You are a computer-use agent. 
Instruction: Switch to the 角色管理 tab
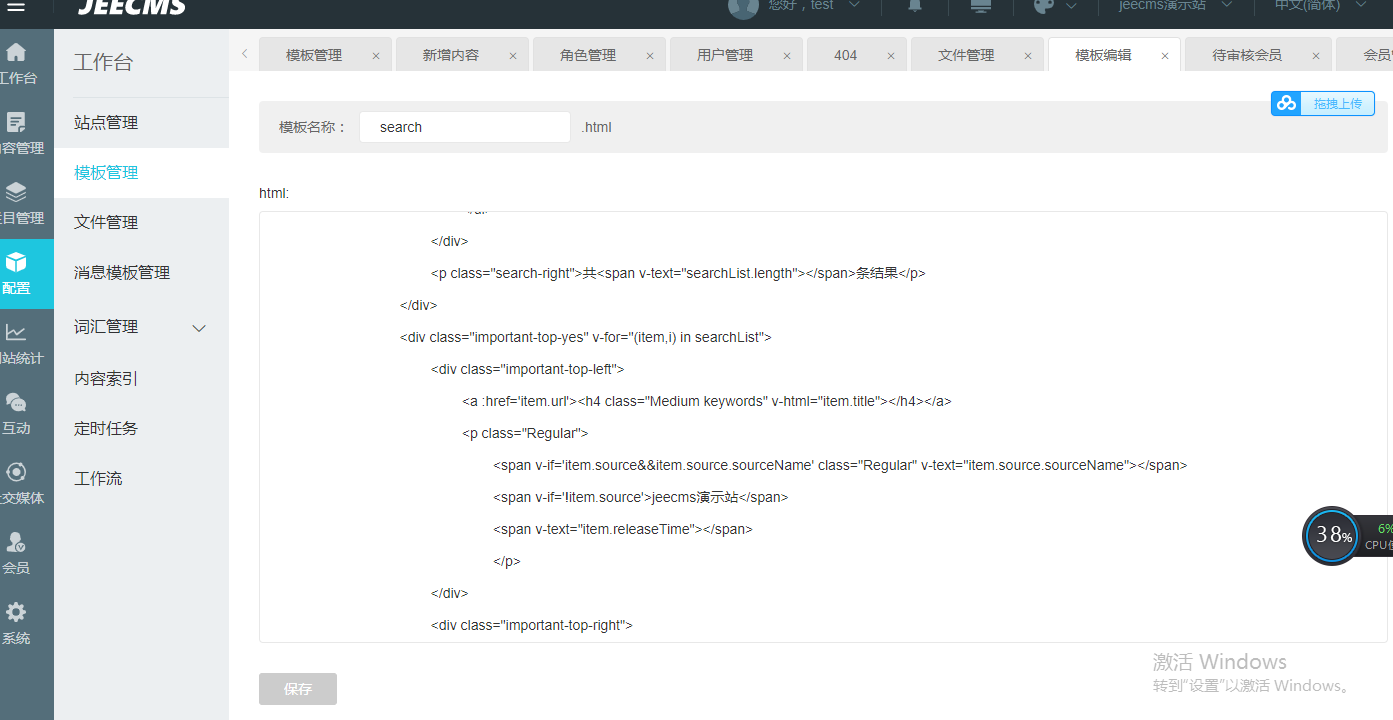click(x=588, y=55)
